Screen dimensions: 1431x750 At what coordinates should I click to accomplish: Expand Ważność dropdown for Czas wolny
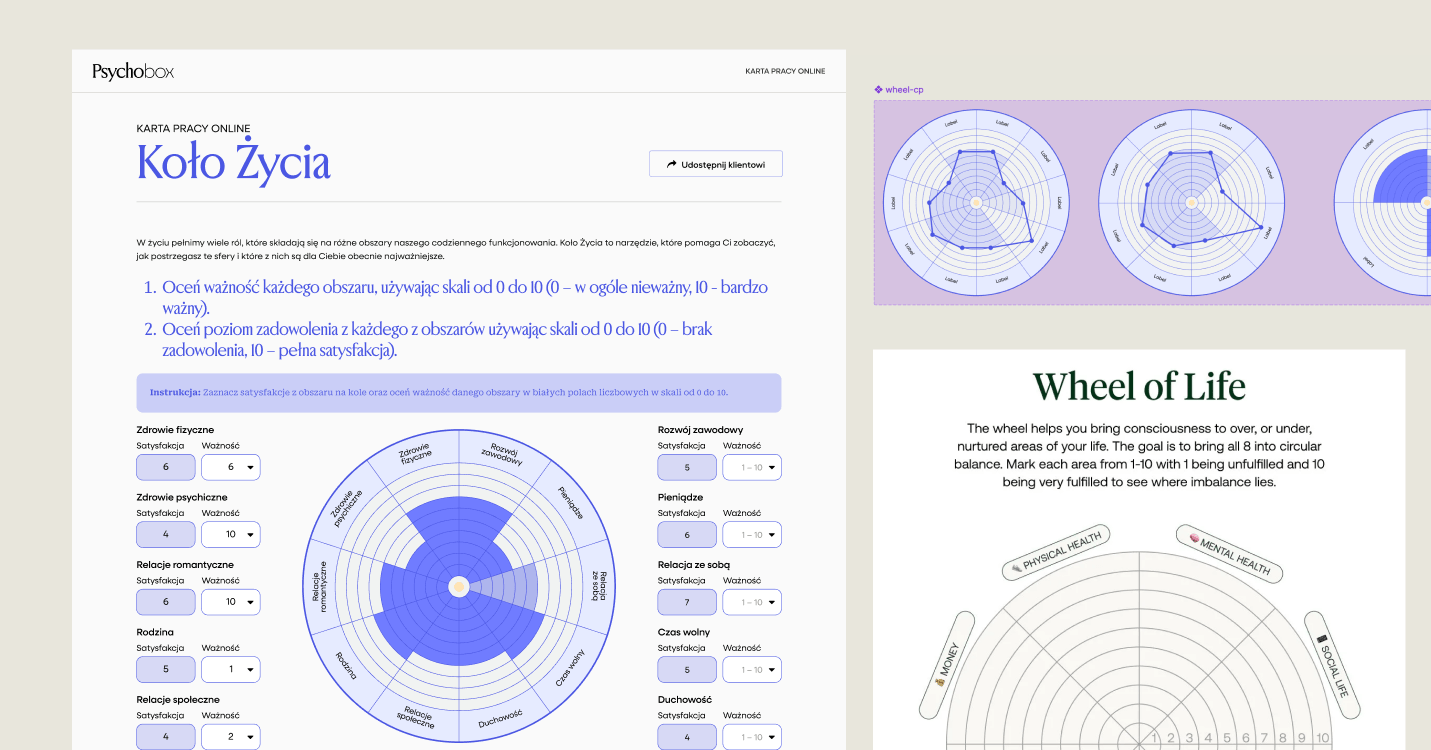pos(752,669)
